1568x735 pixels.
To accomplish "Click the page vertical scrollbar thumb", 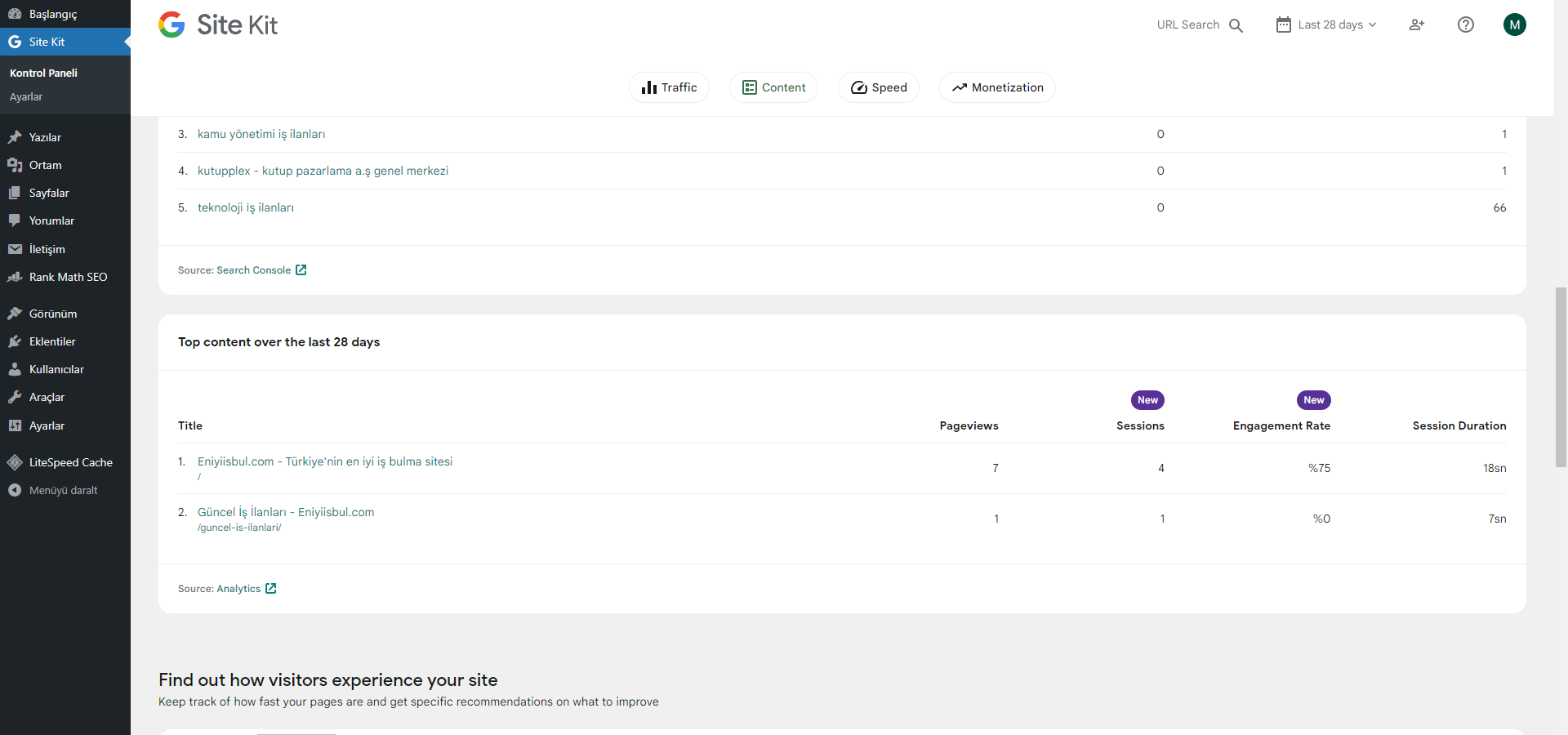I will tap(1561, 377).
